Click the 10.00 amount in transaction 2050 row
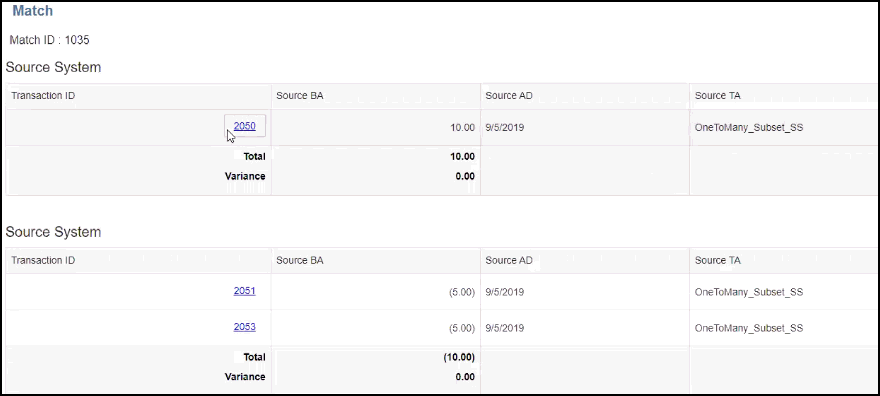 [x=462, y=127]
